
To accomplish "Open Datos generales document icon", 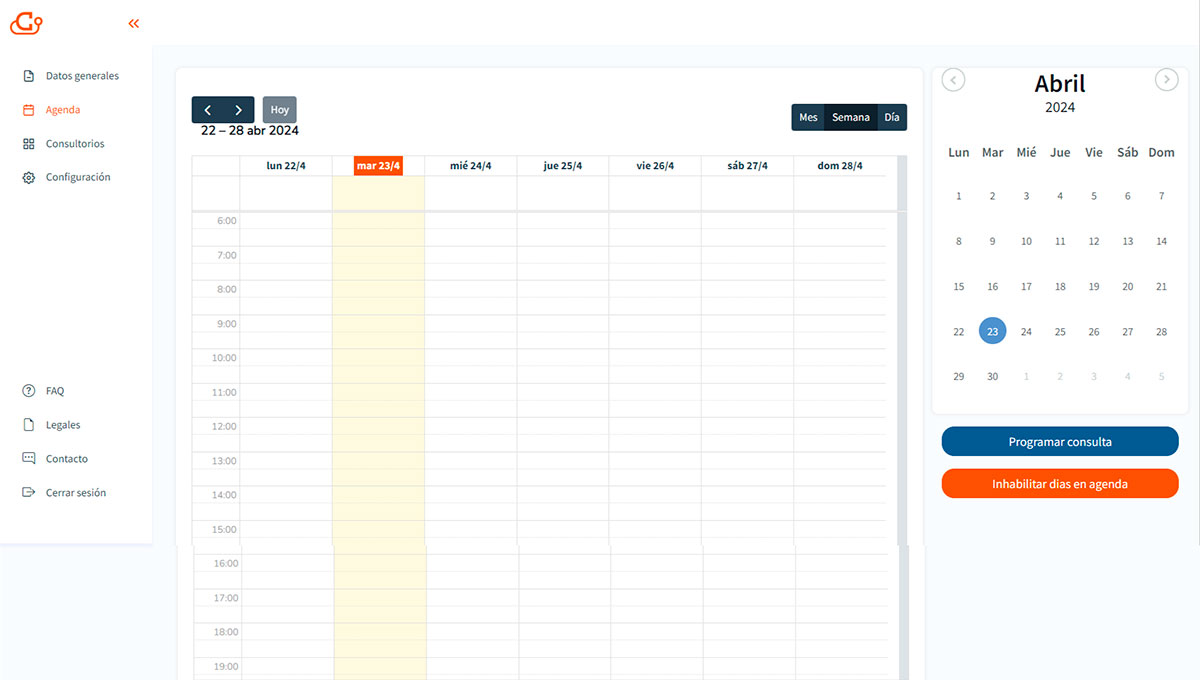I will 29,76.
